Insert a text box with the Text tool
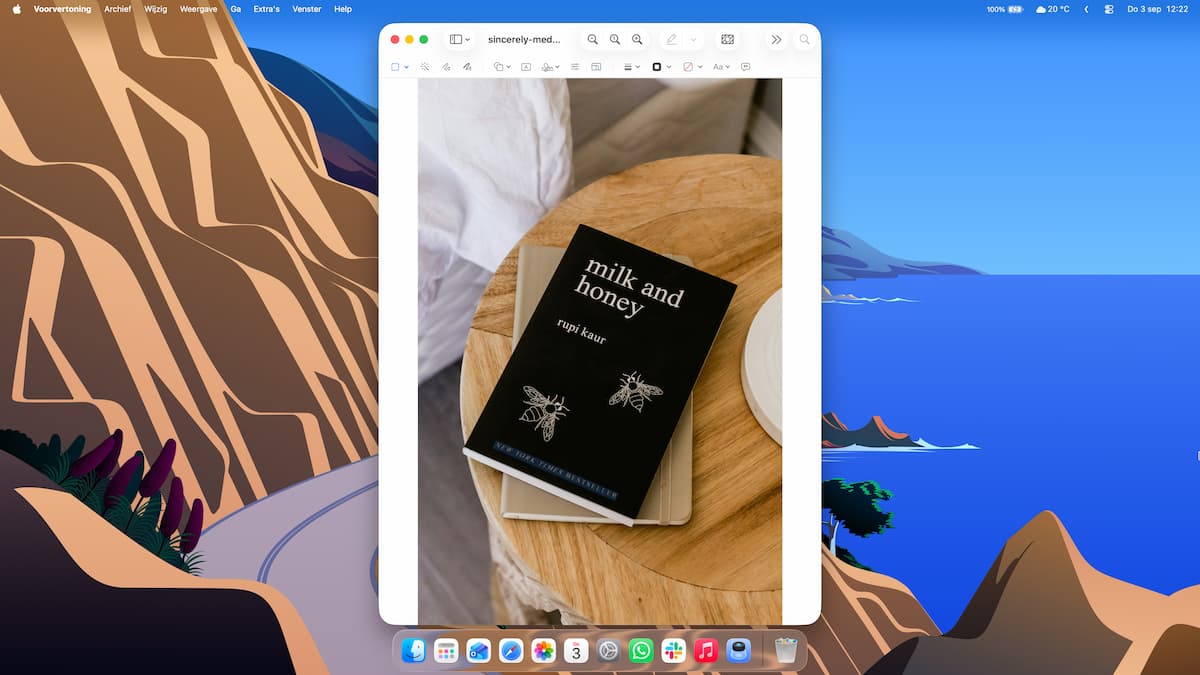This screenshot has height=675, width=1200. pos(526,67)
